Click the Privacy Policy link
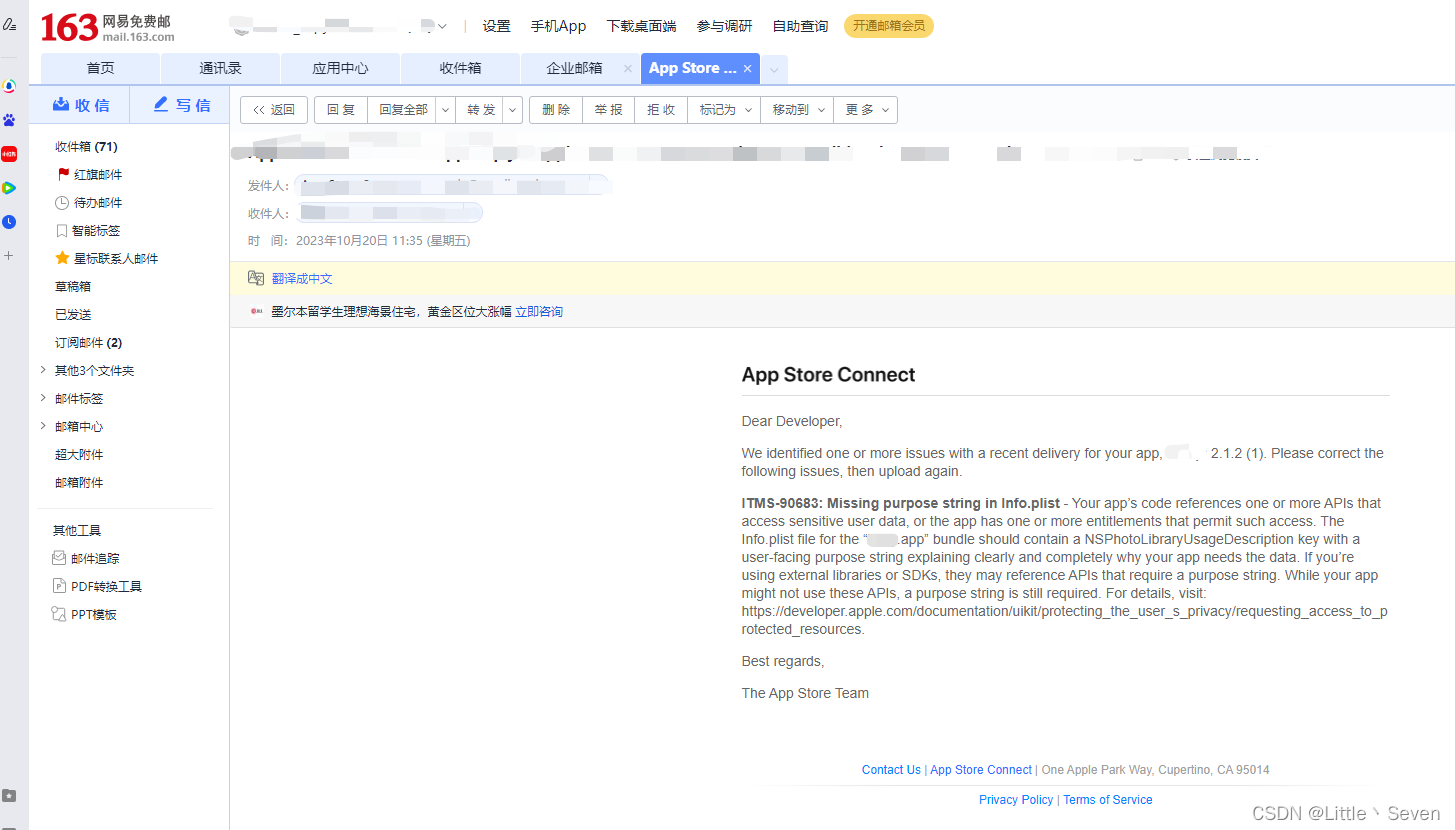This screenshot has width=1455, height=830. click(1016, 800)
